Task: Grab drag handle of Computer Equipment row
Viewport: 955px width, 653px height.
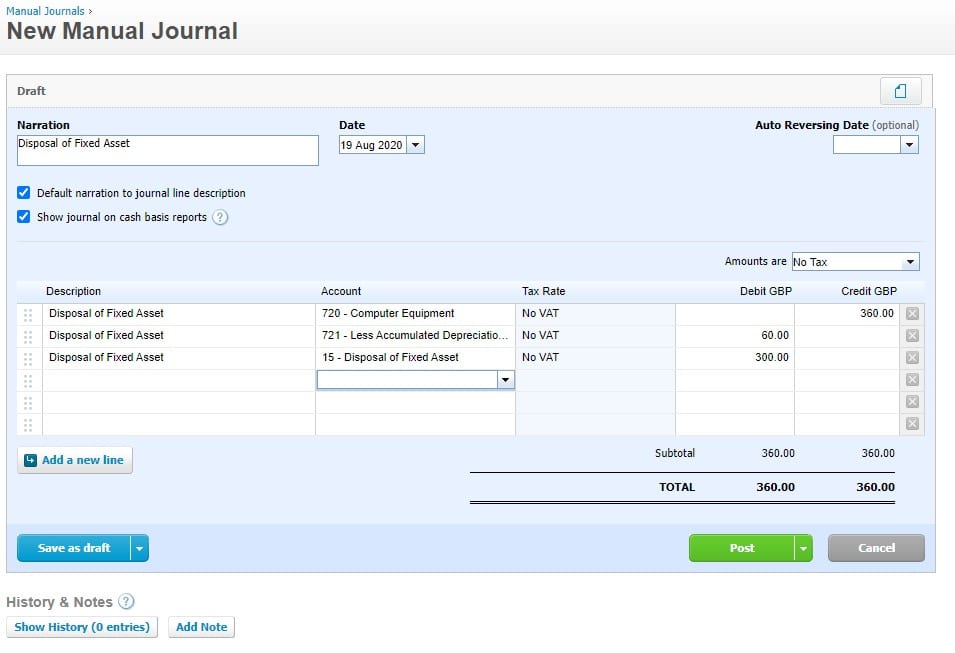Action: pos(28,314)
